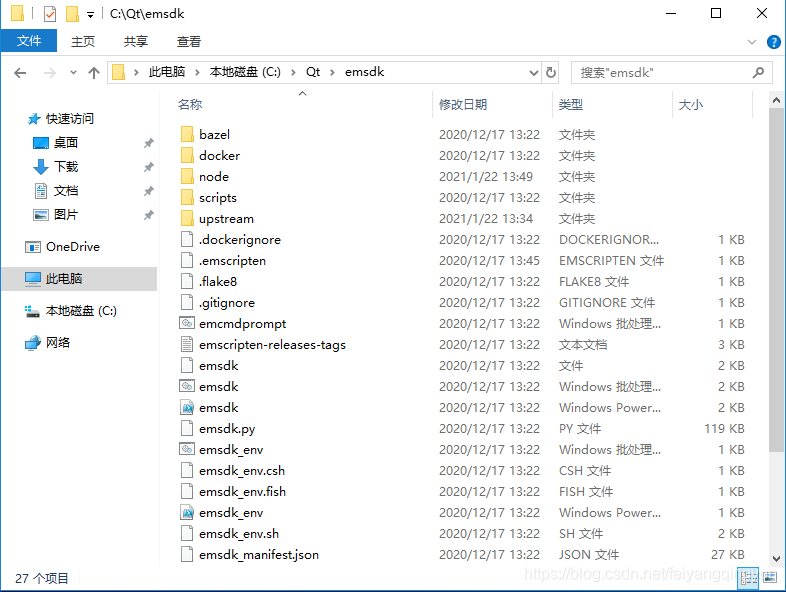Go back with the back arrow
786x592 pixels.
pyautogui.click(x=20, y=73)
